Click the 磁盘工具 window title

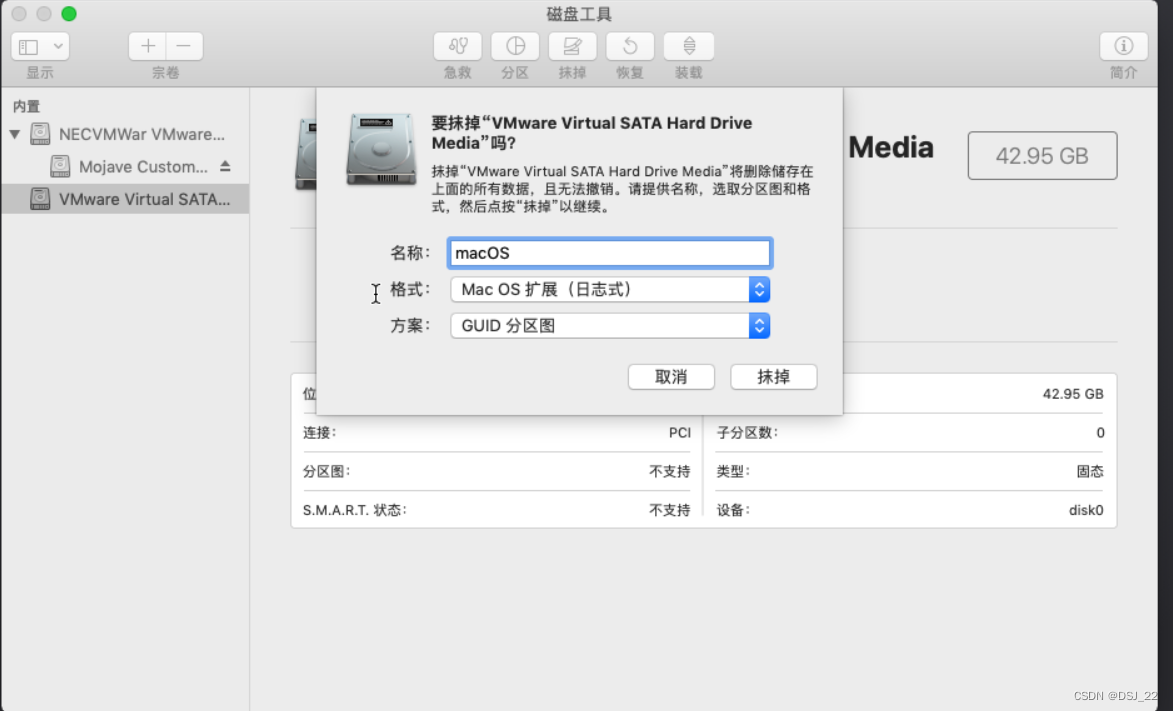(x=579, y=13)
